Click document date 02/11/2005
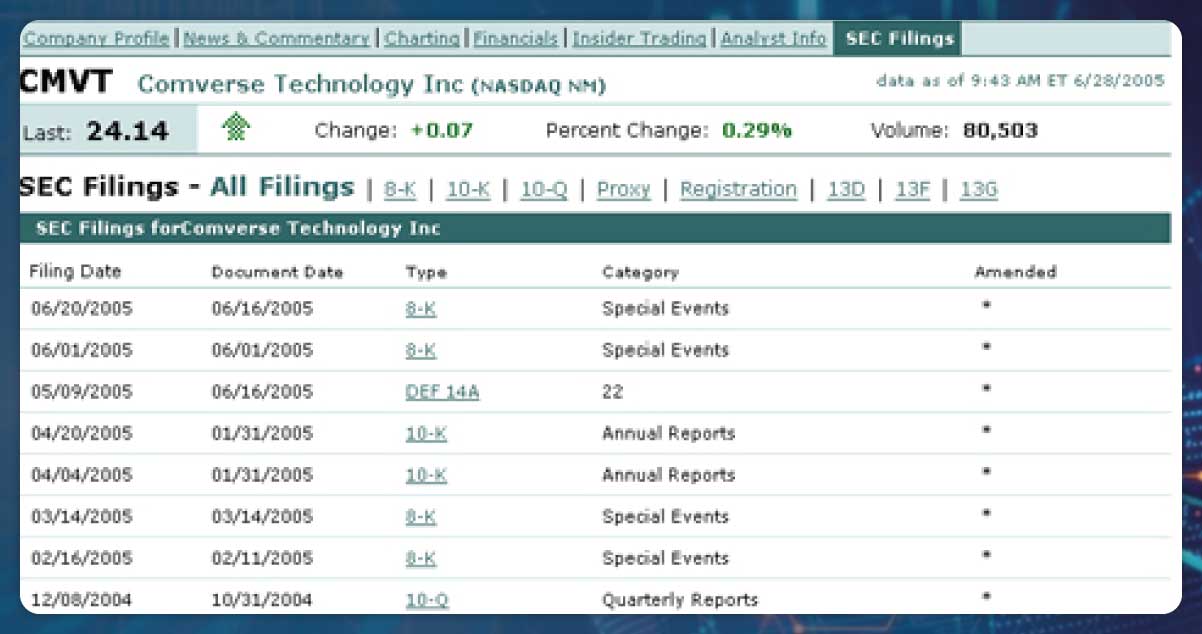 click(x=262, y=558)
